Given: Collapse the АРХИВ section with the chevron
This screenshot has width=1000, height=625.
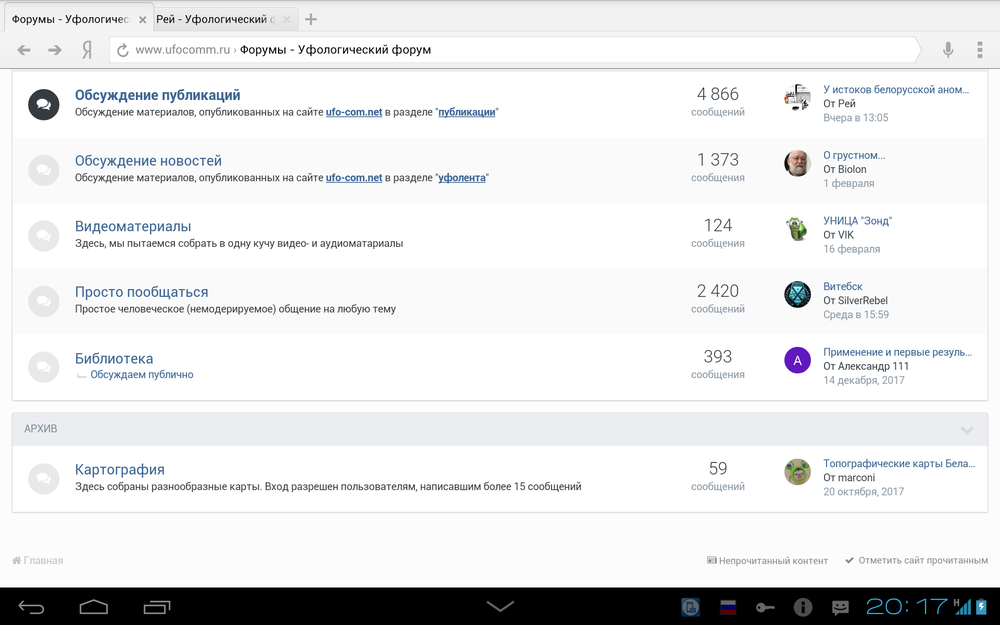Looking at the screenshot, I should click(x=967, y=430).
